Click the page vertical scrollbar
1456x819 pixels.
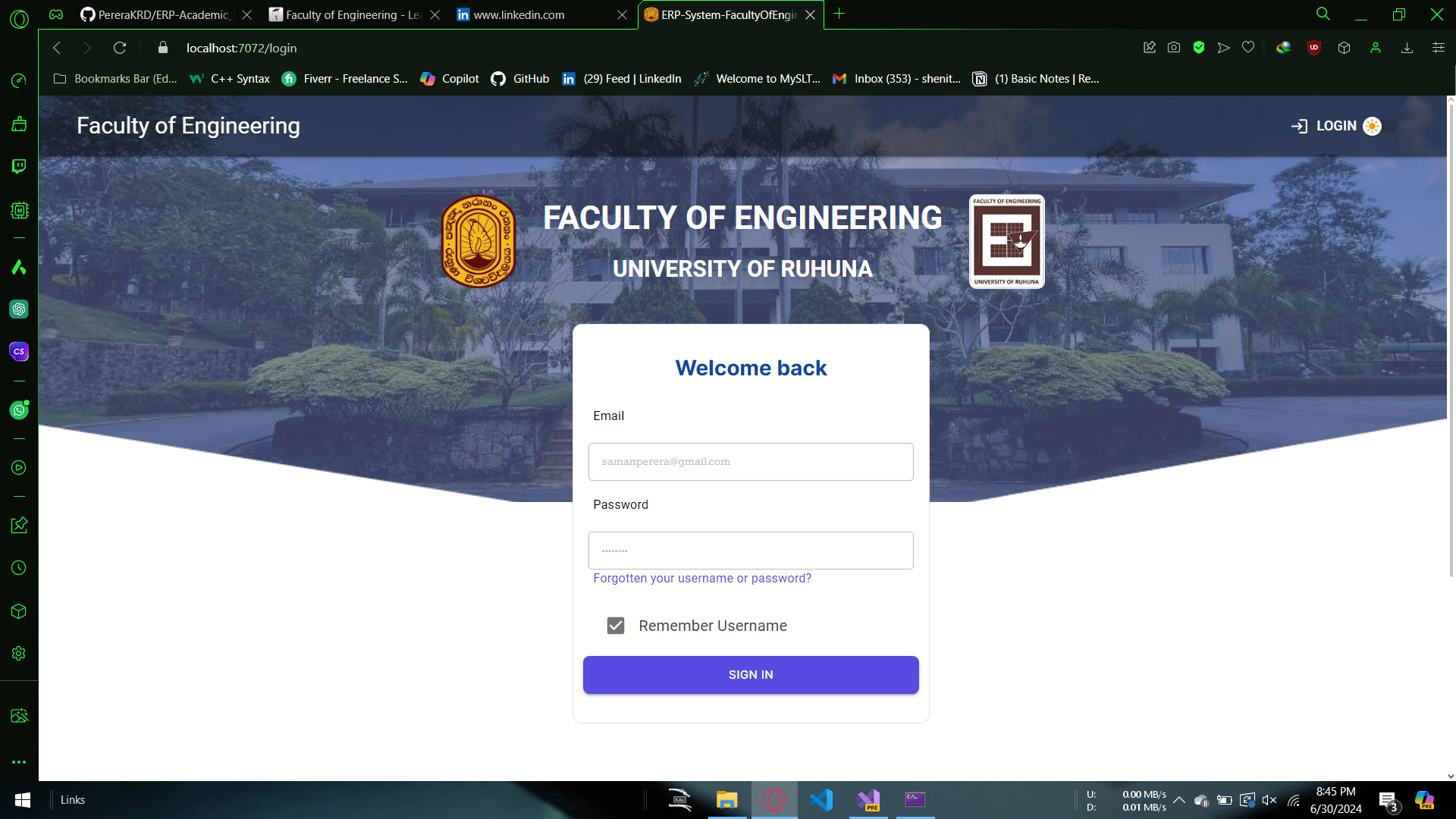(x=1451, y=341)
